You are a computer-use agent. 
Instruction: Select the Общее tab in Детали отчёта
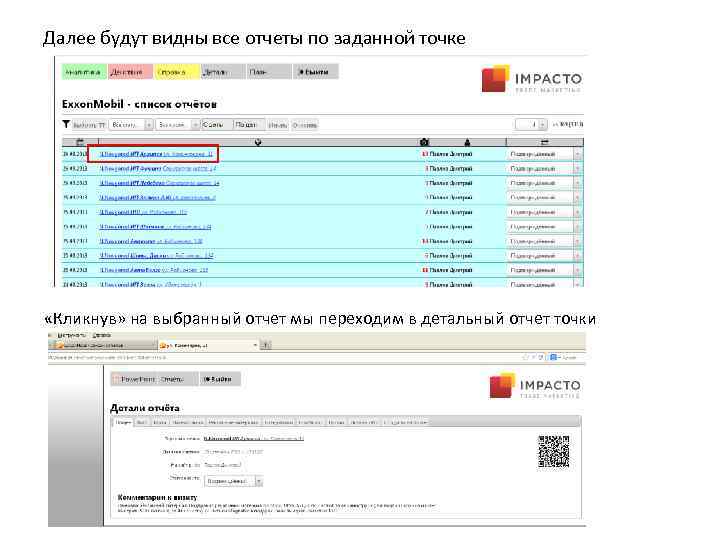tap(123, 422)
